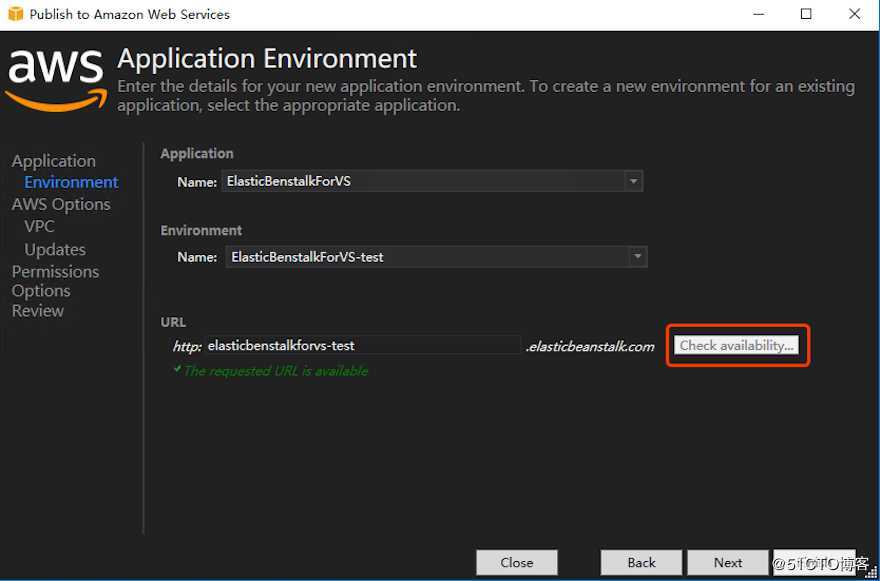This screenshot has height=581, width=880.
Task: Click the AWS toolkit box icon in title bar
Action: pyautogui.click(x=14, y=14)
